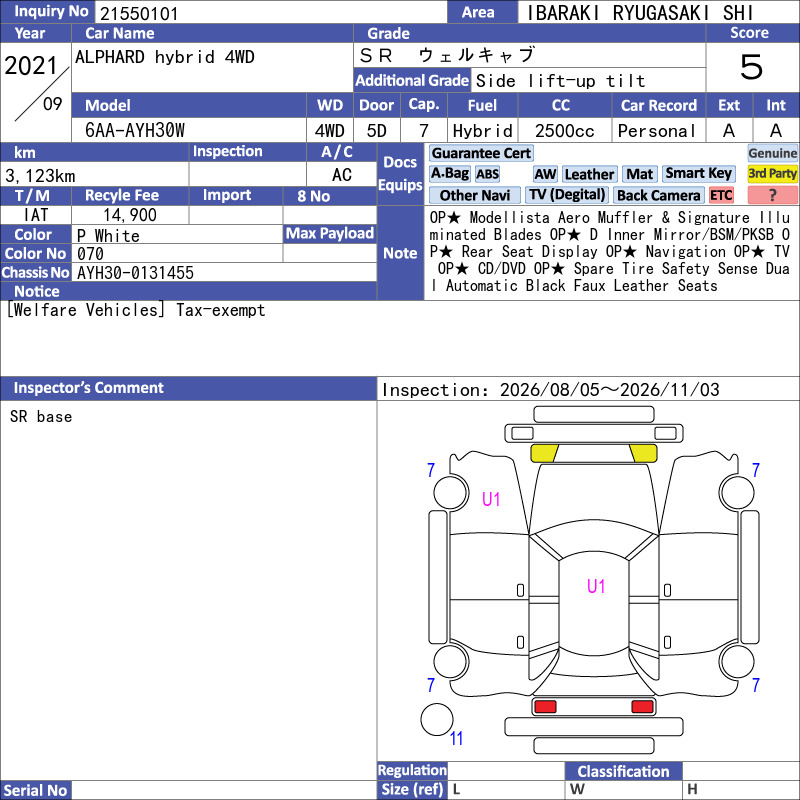
Task: Click the Personal car record value
Action: pos(657,131)
